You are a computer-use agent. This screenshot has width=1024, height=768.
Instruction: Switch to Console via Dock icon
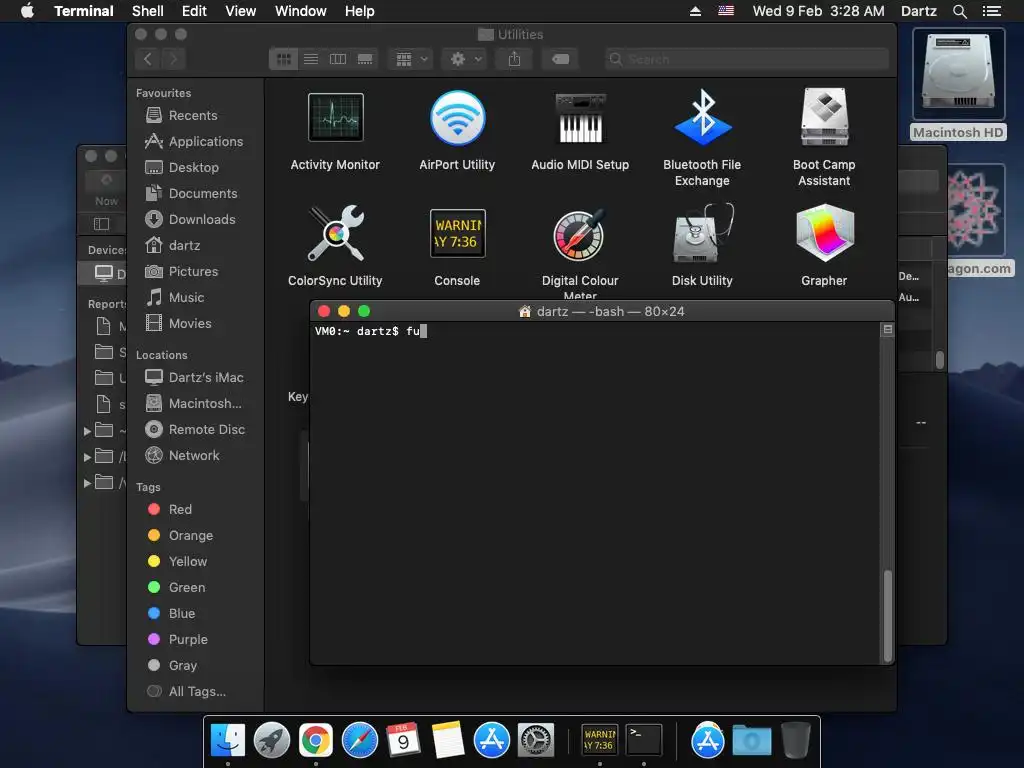[x=599, y=741]
